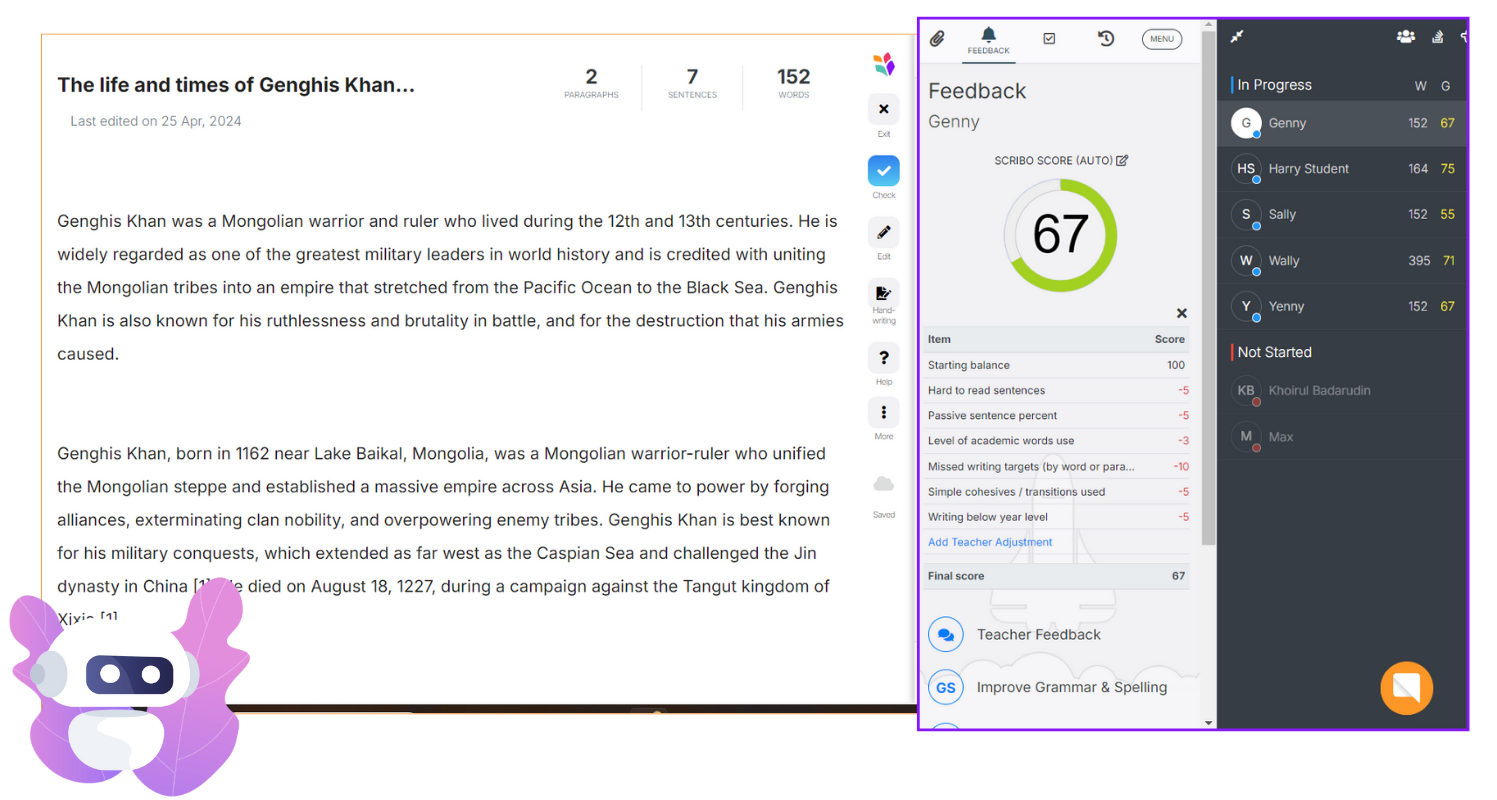Edit the Scribo score with the pencil icon
Viewport: 1497px width, 800px height.
coord(1122,160)
